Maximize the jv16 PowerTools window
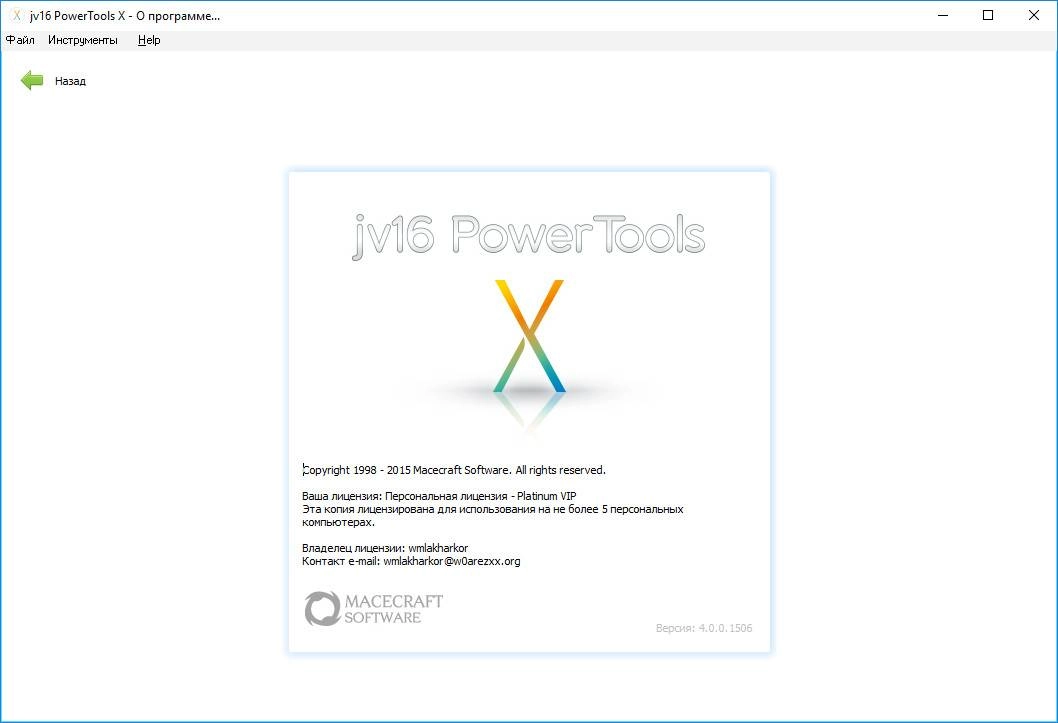The image size is (1058, 723). (x=988, y=15)
